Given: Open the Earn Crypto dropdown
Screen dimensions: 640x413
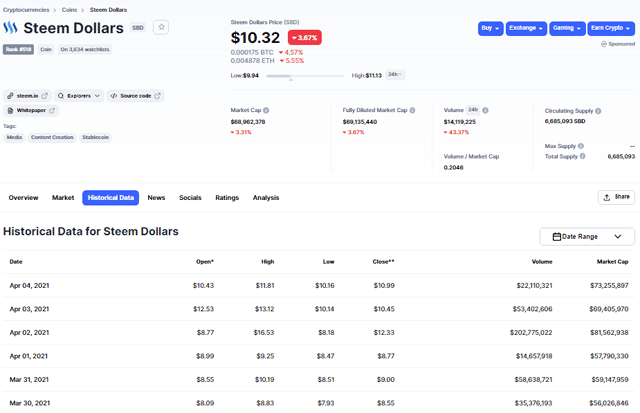Looking at the screenshot, I should pos(612,28).
